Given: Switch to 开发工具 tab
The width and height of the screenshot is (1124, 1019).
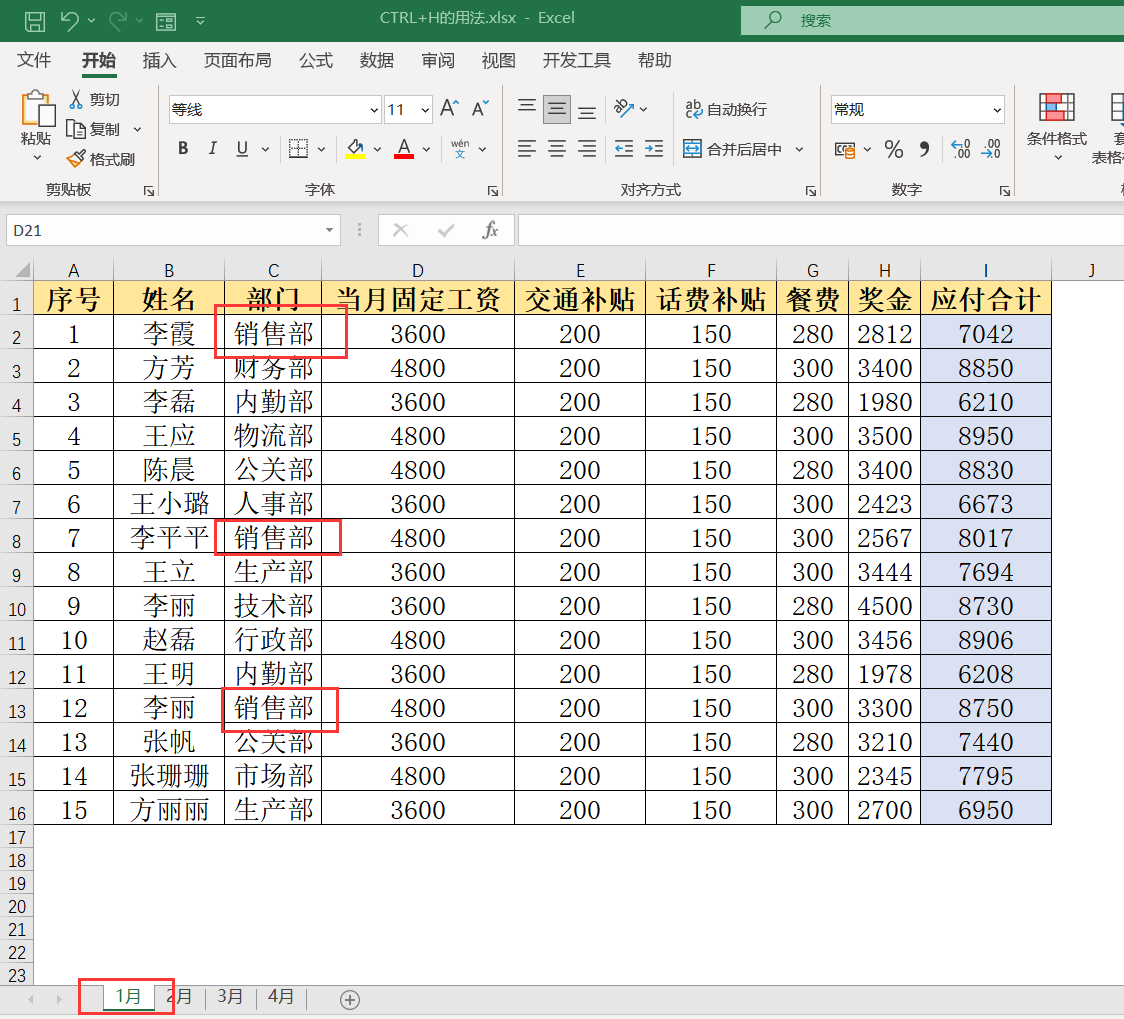Looking at the screenshot, I should click(x=576, y=60).
